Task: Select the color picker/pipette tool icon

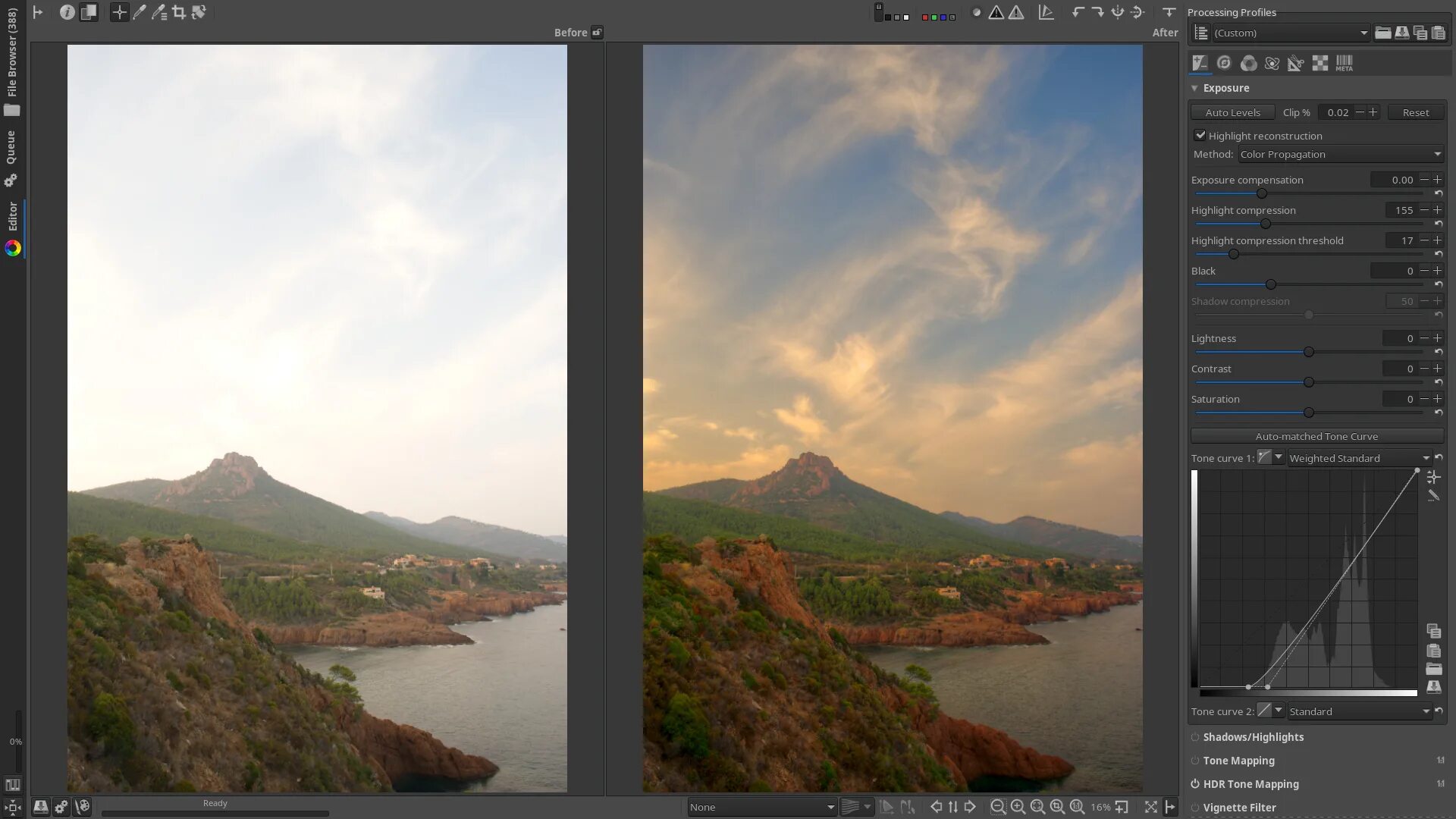Action: tap(139, 12)
